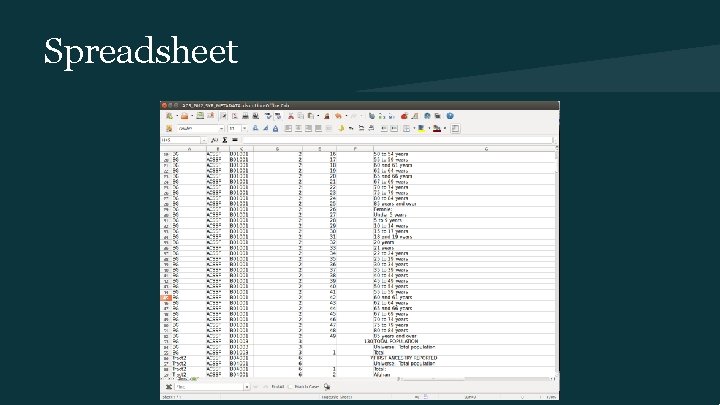The height and width of the screenshot is (405, 720).
Task: Open the print preview icon
Action: coord(256,116)
